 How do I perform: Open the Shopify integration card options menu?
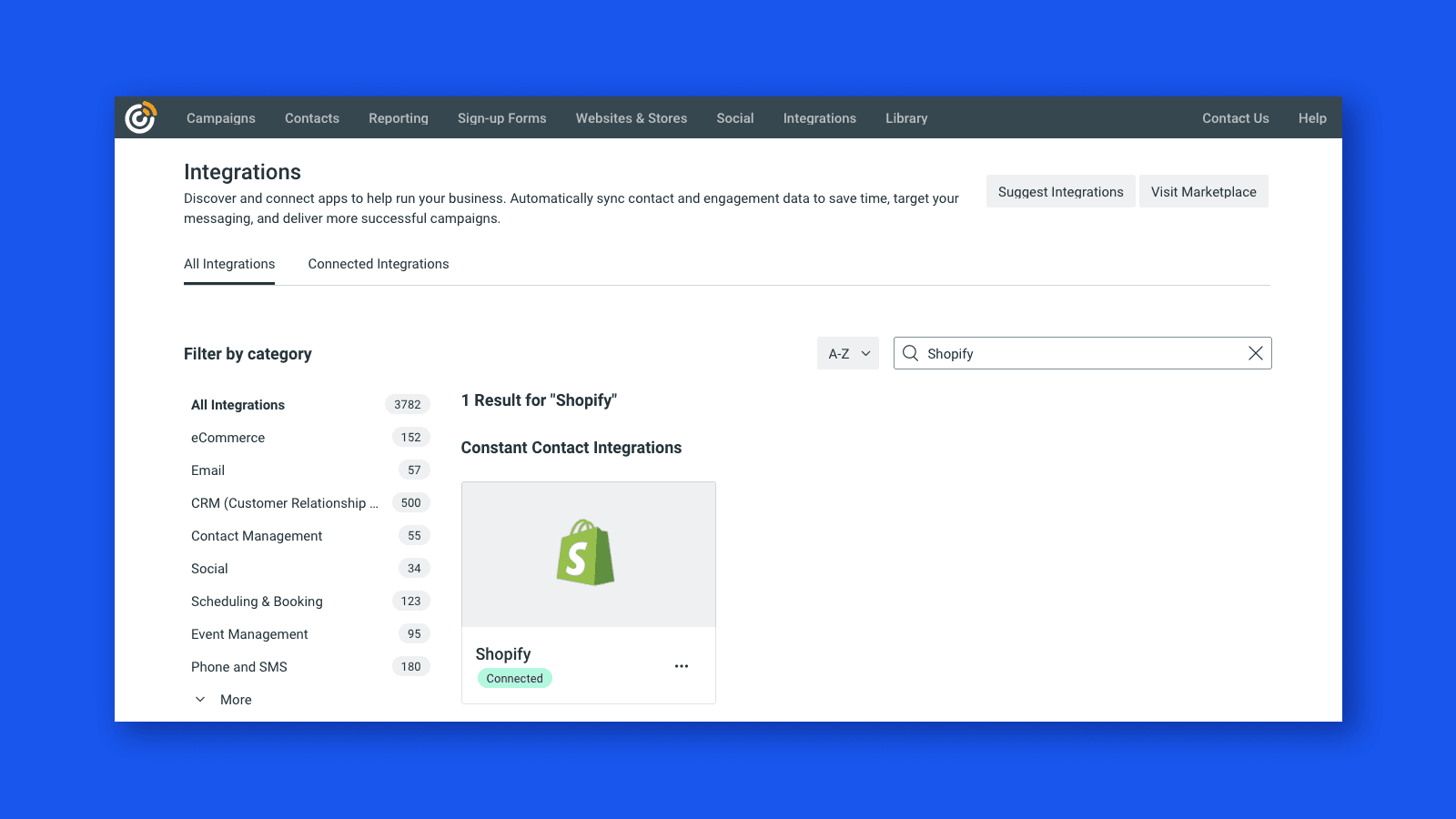681,665
